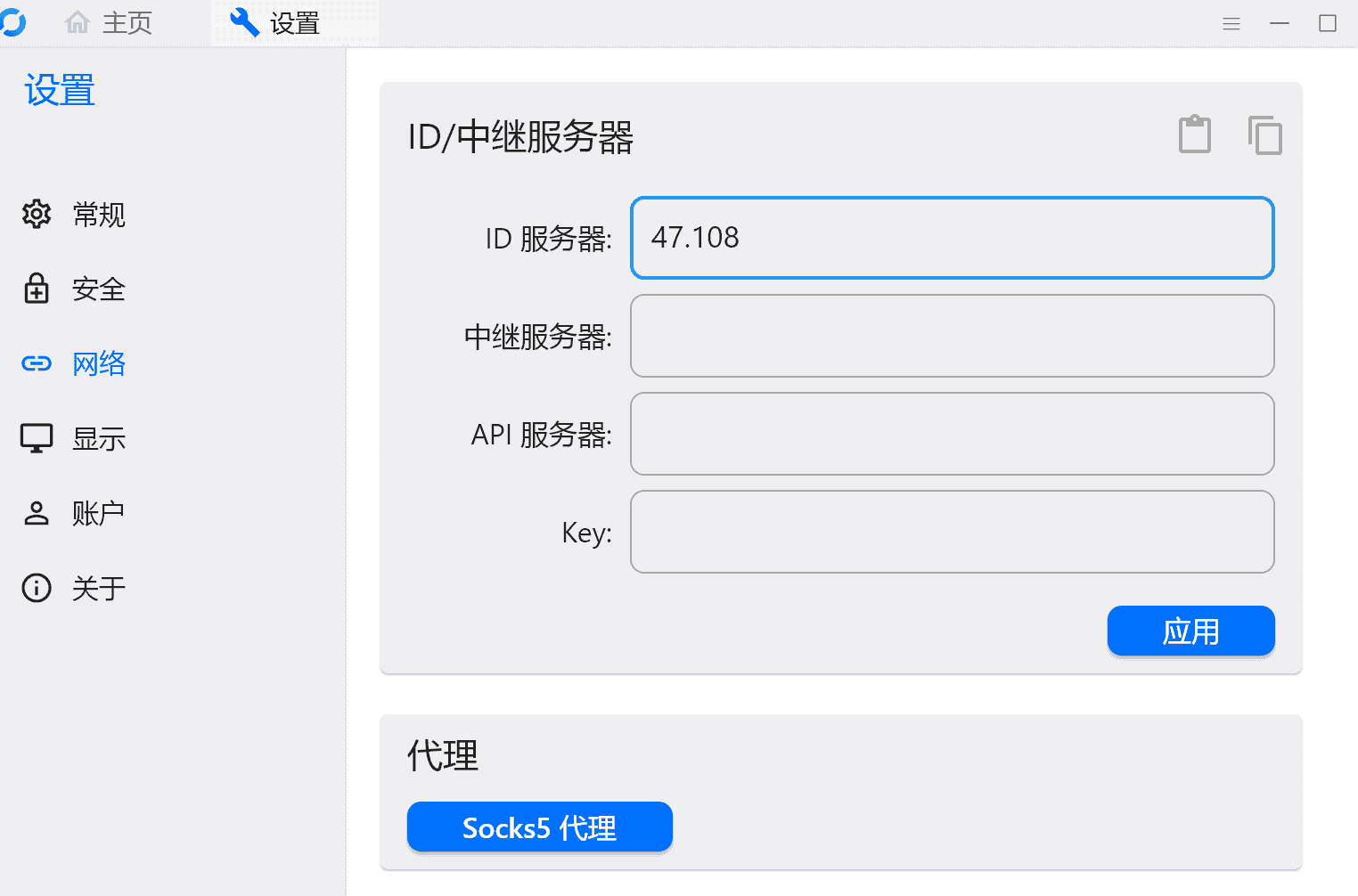Focus the 中继服务器 relay server field
The image size is (1358, 896).
952,336
